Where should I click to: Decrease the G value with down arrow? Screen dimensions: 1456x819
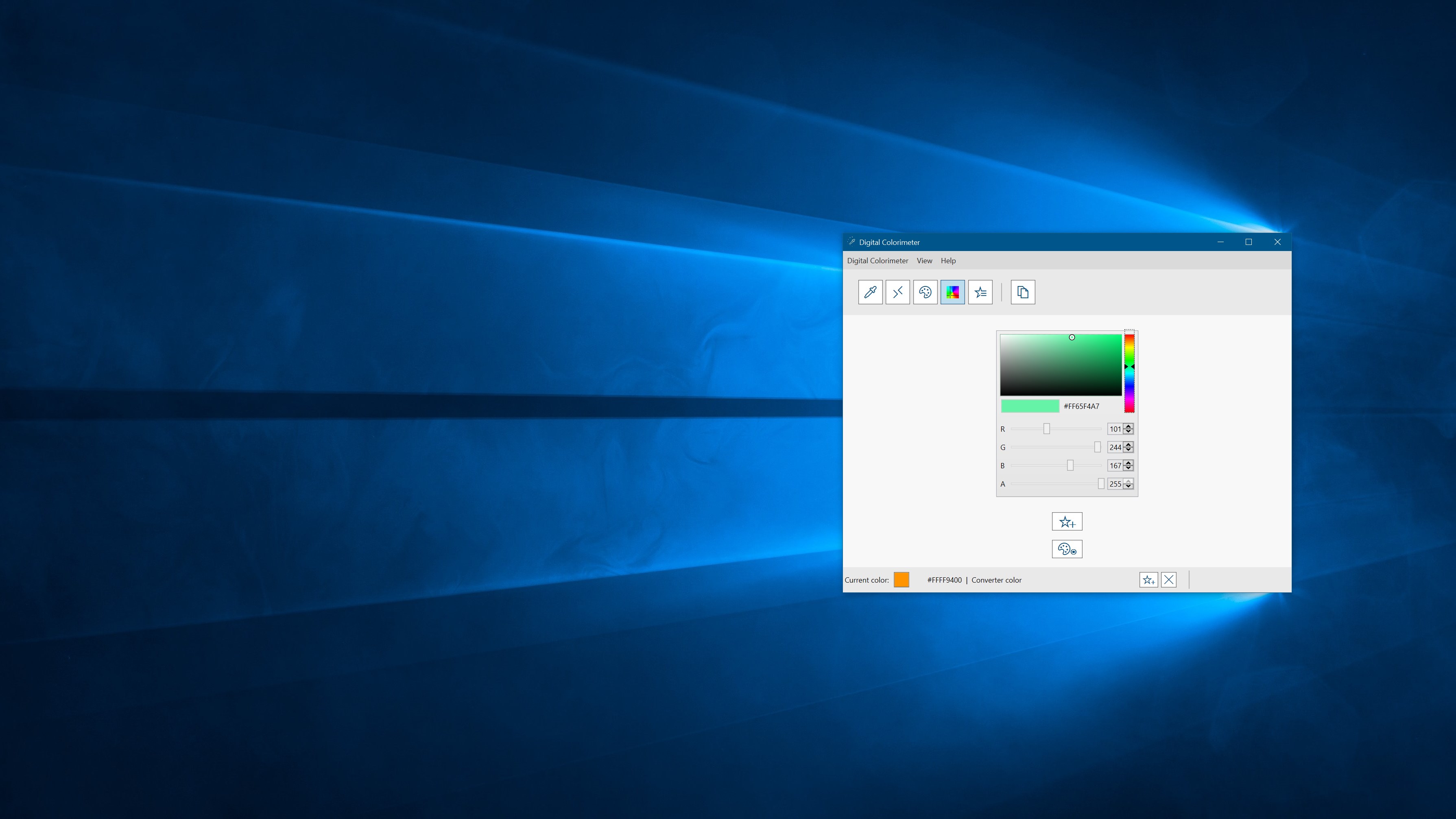point(1128,450)
